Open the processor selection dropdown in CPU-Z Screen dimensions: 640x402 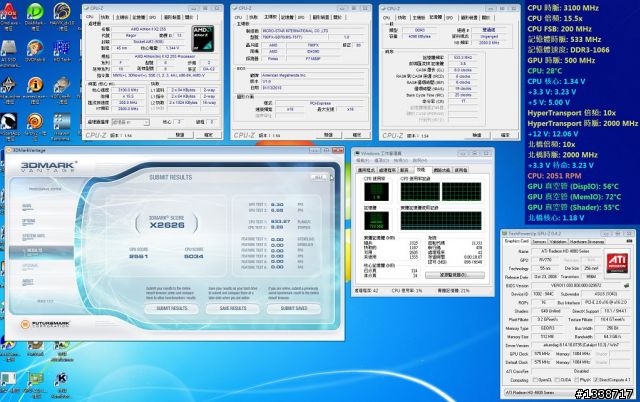[x=131, y=122]
